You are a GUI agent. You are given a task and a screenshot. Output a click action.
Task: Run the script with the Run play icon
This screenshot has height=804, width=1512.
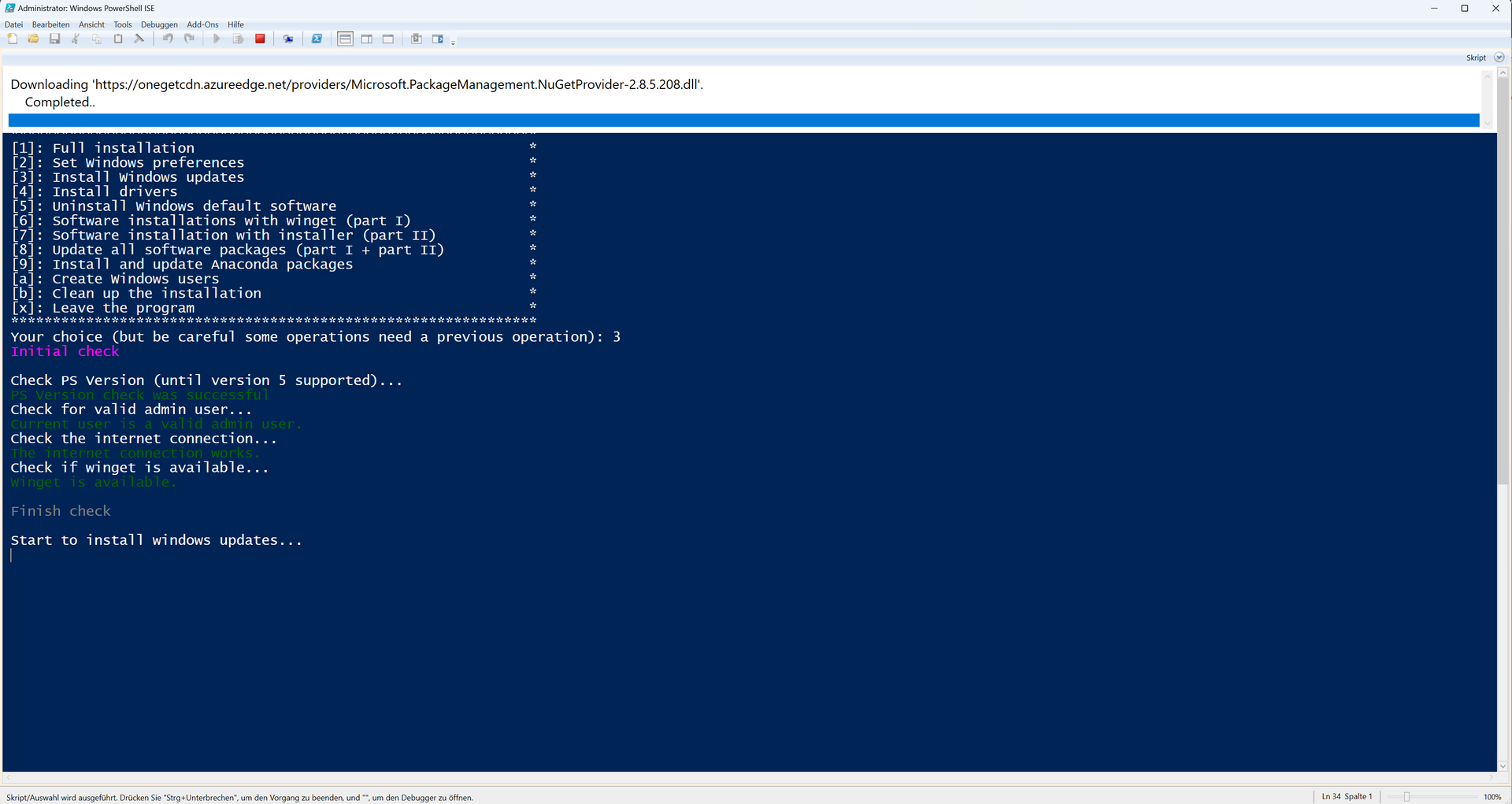pyautogui.click(x=217, y=39)
